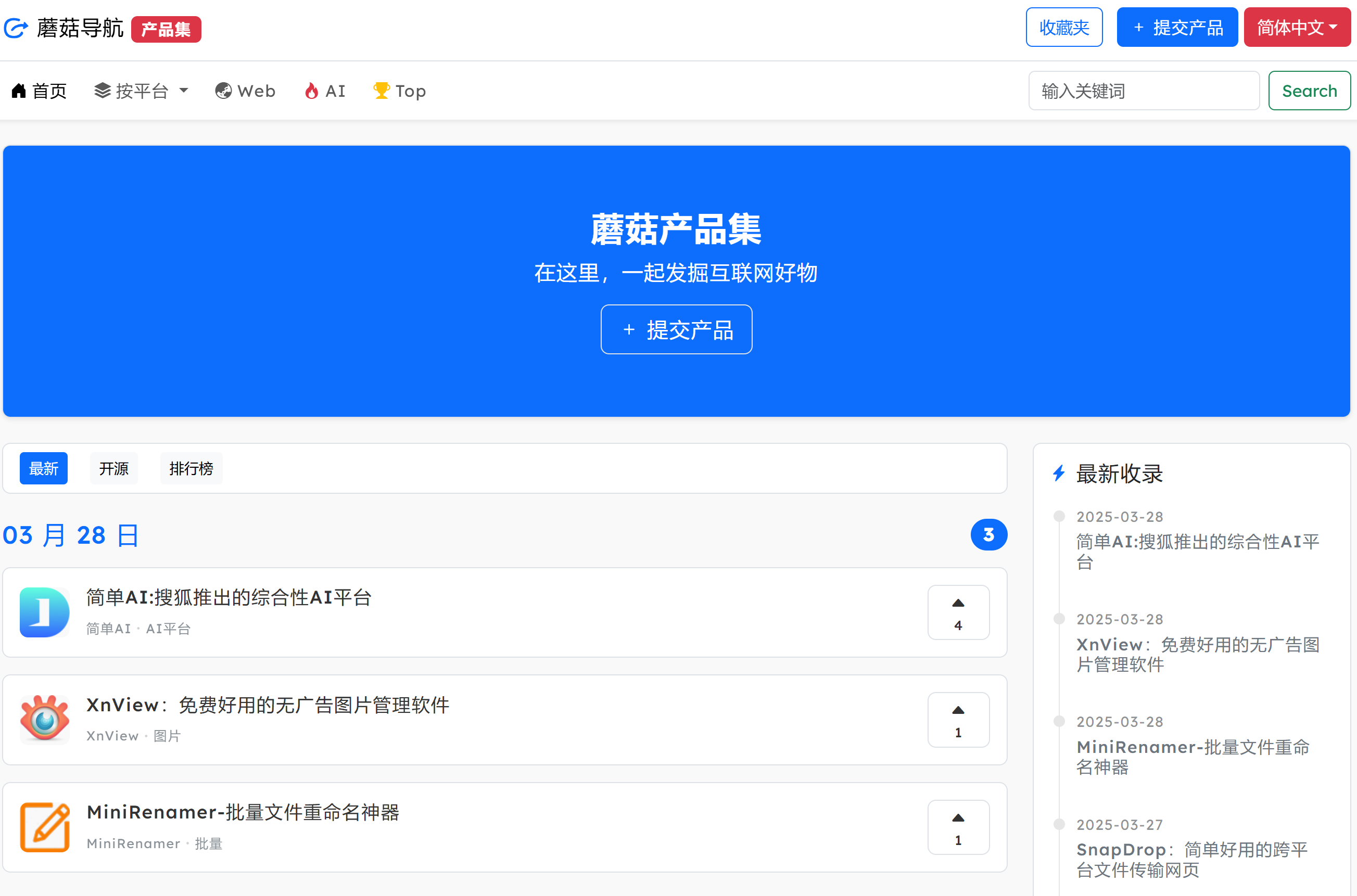Click the 图片 tag under XnView

167,736
